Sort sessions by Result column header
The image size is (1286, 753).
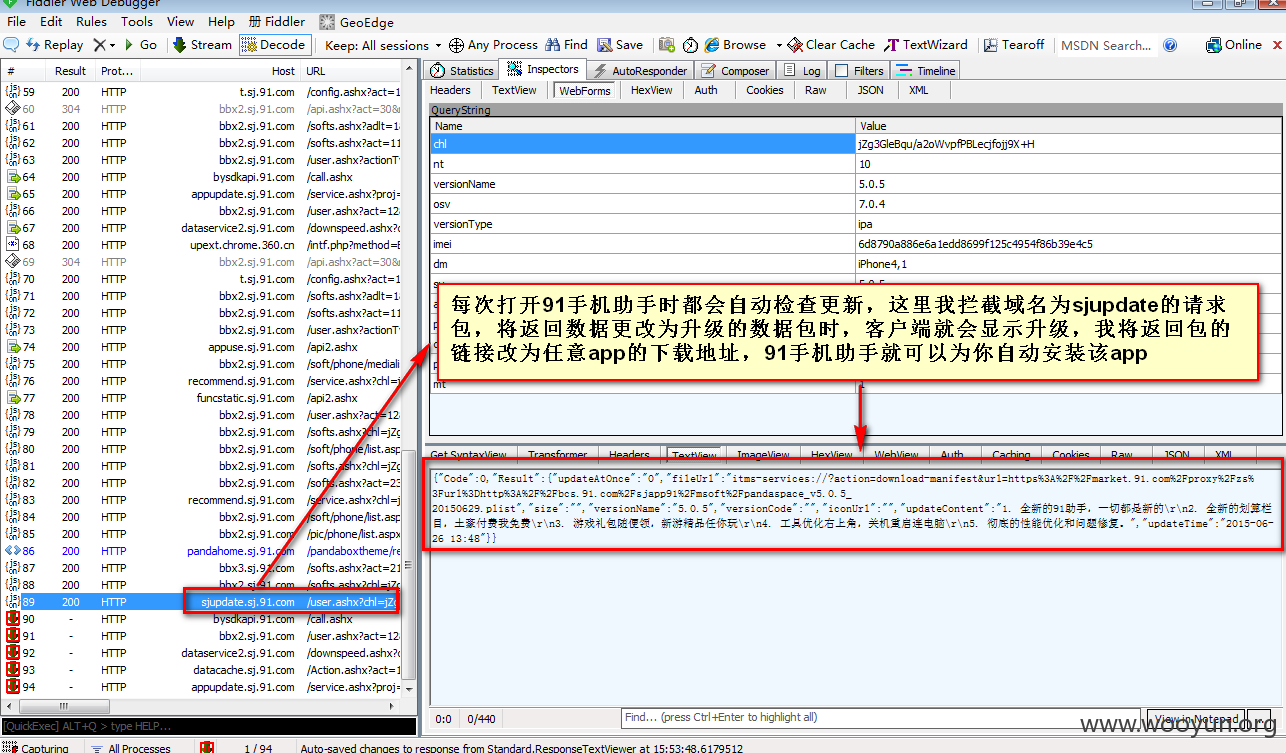click(70, 71)
